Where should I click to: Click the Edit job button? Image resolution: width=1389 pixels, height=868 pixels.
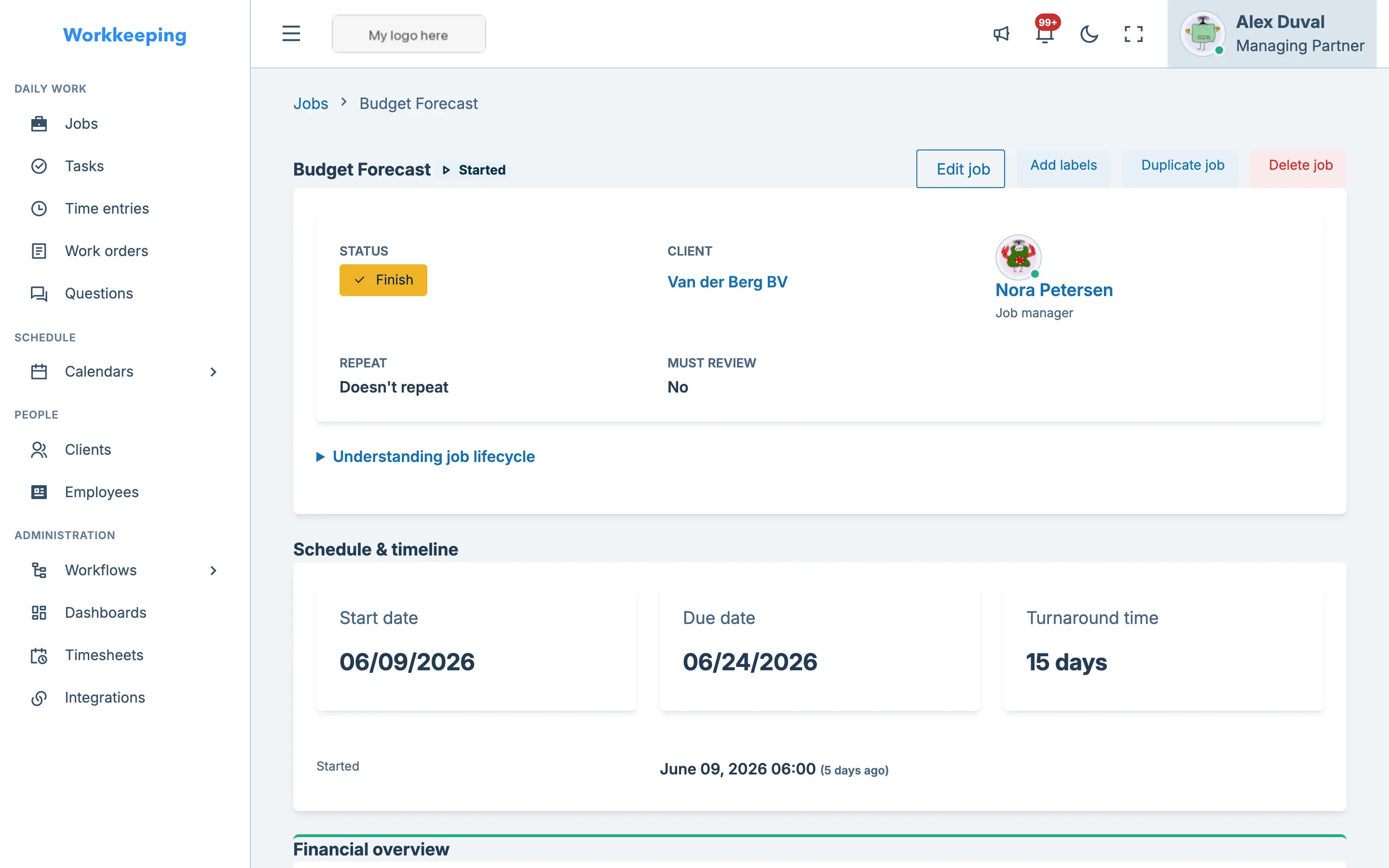point(960,169)
